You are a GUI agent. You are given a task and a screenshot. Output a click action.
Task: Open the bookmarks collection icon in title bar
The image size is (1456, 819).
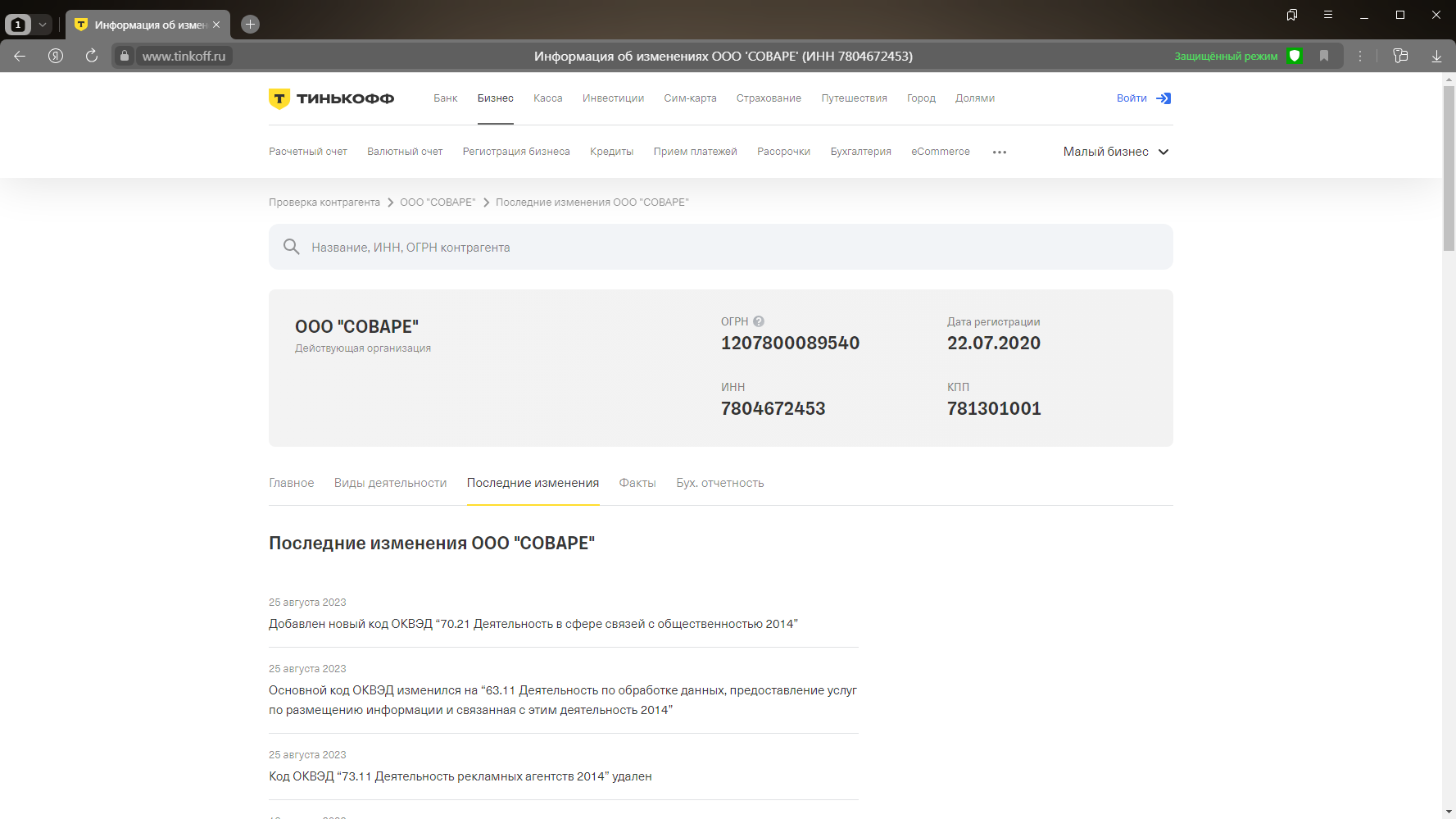[x=1292, y=15]
